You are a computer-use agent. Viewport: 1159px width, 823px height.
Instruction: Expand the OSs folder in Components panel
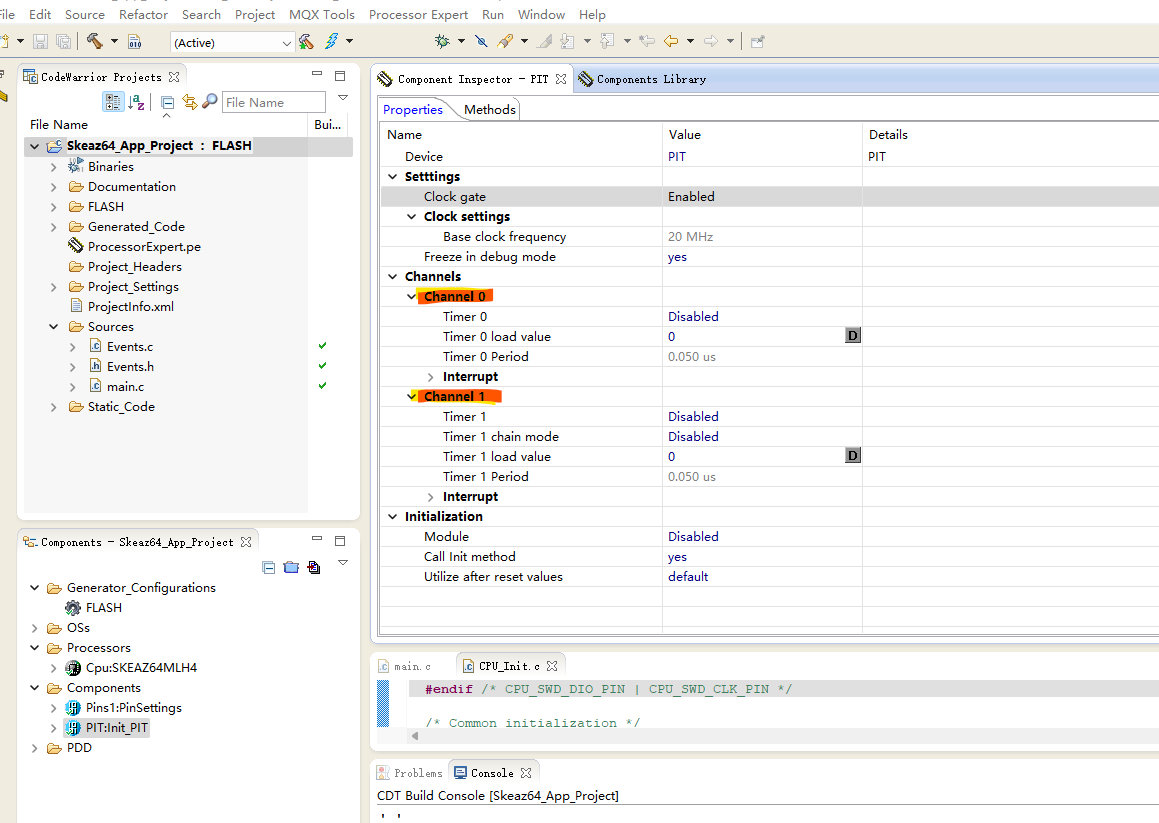tap(33, 627)
